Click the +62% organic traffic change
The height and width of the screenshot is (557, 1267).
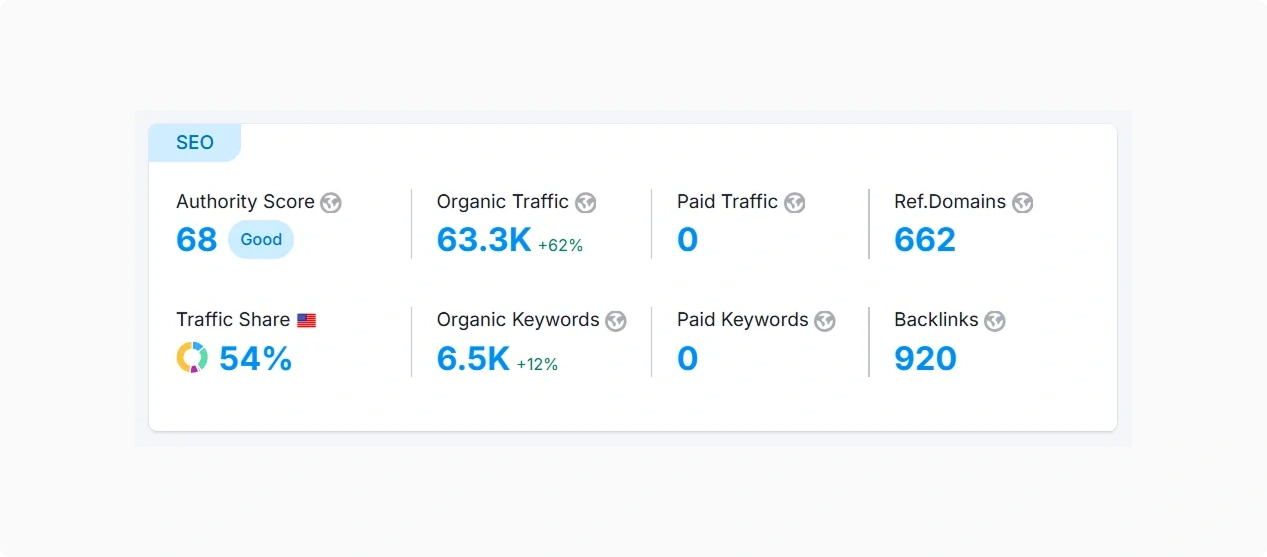[x=561, y=246]
